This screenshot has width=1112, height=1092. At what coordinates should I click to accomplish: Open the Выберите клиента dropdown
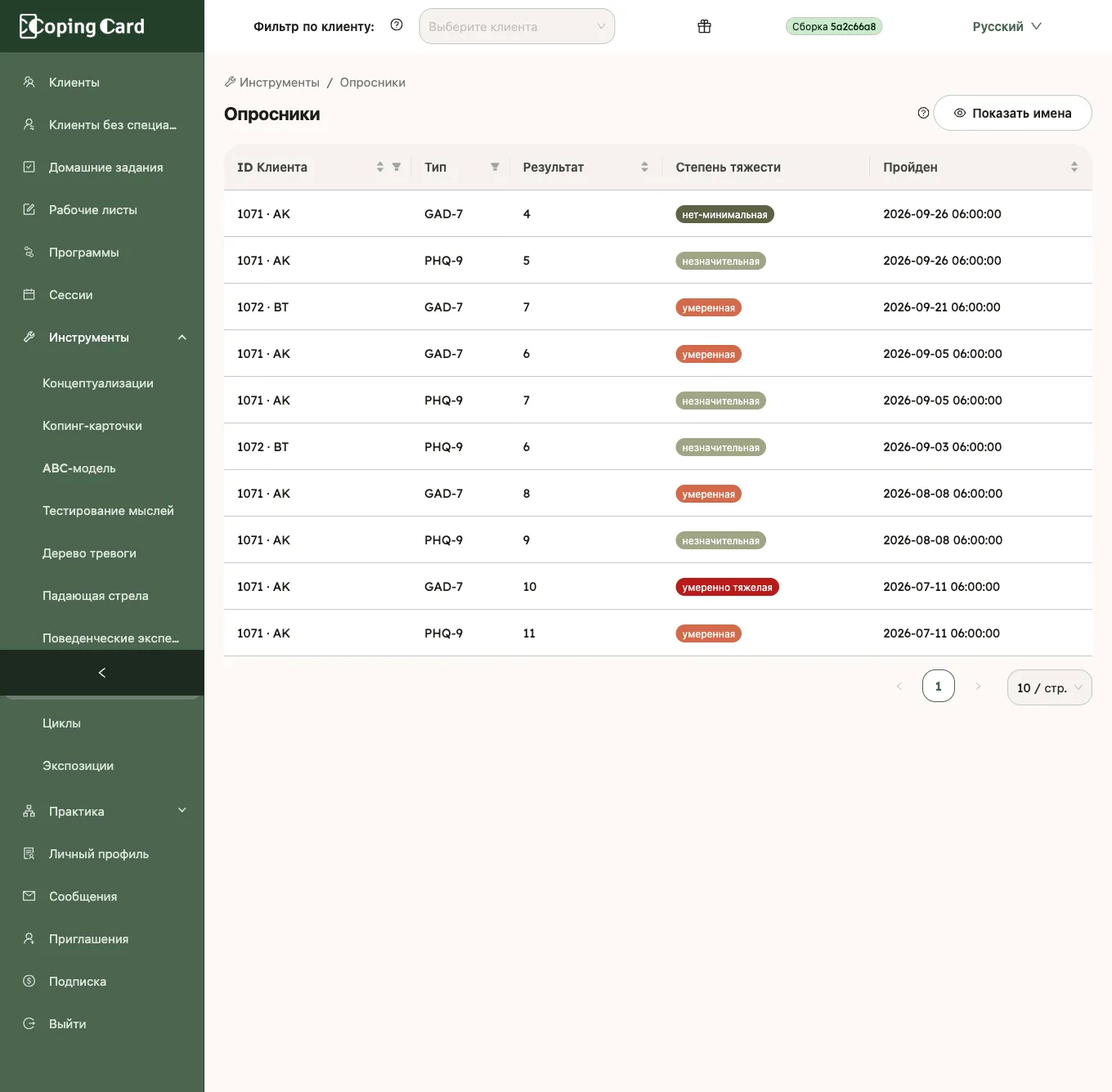point(517,26)
